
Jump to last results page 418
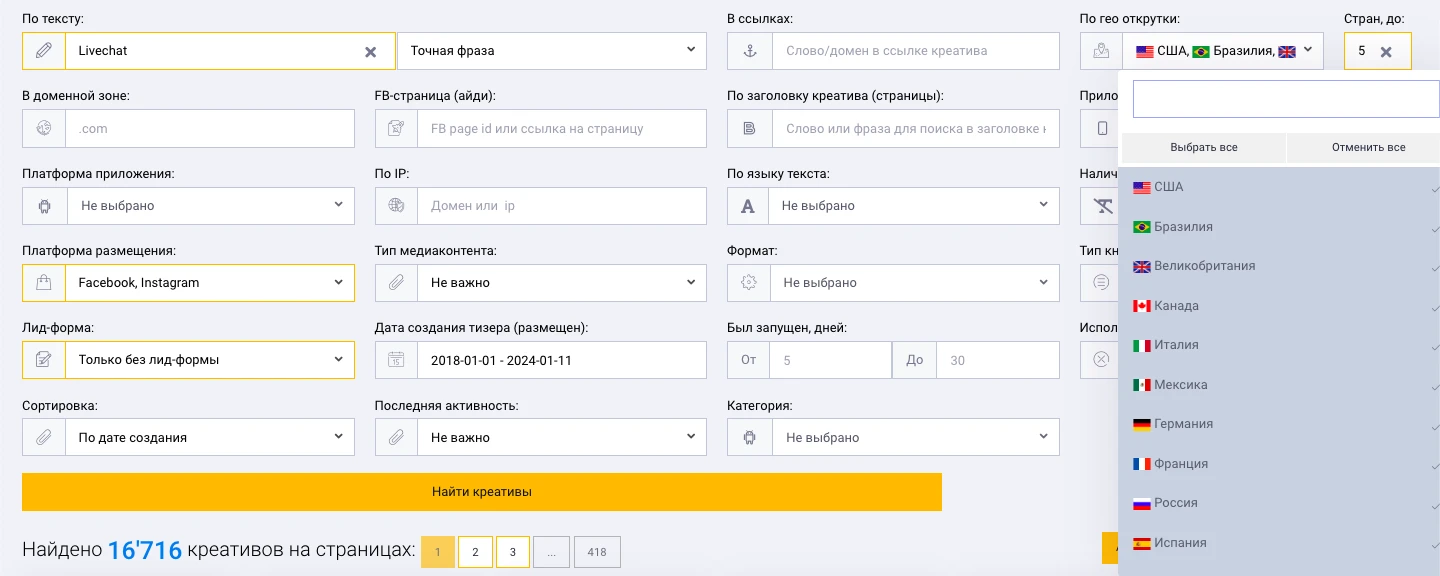[x=597, y=552]
